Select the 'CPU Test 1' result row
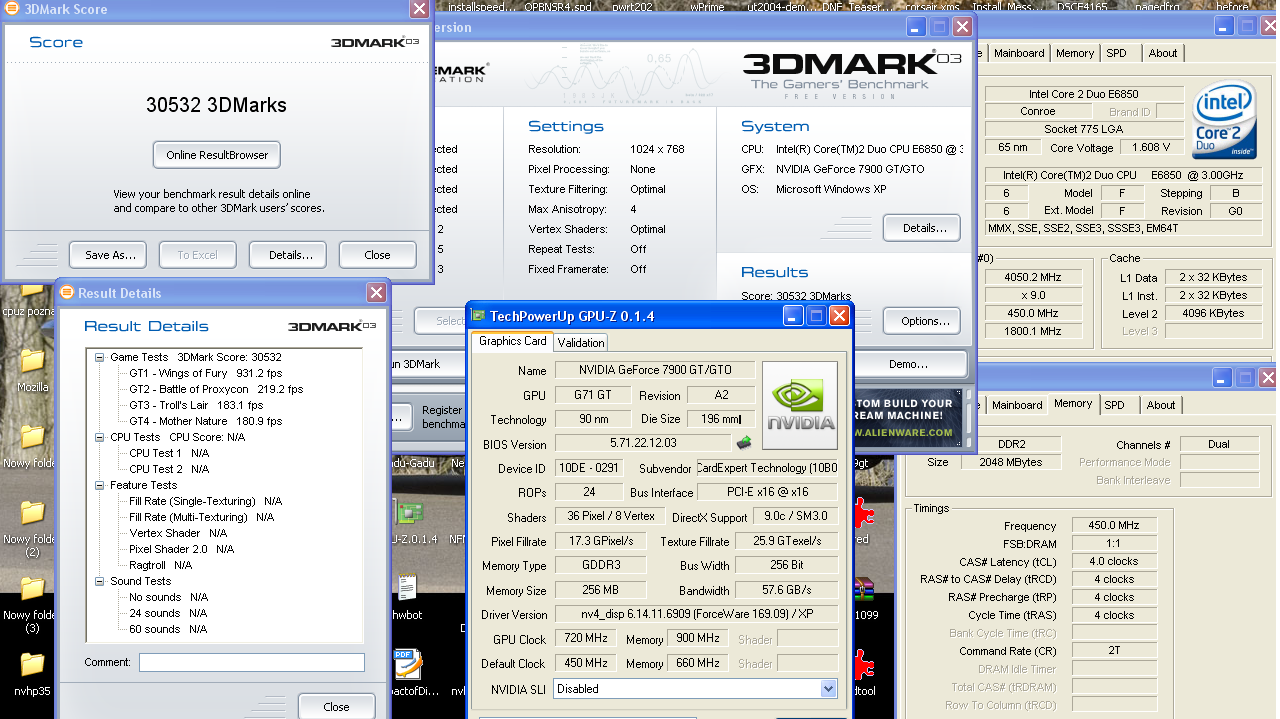This screenshot has width=1280, height=719. pyautogui.click(x=169, y=453)
